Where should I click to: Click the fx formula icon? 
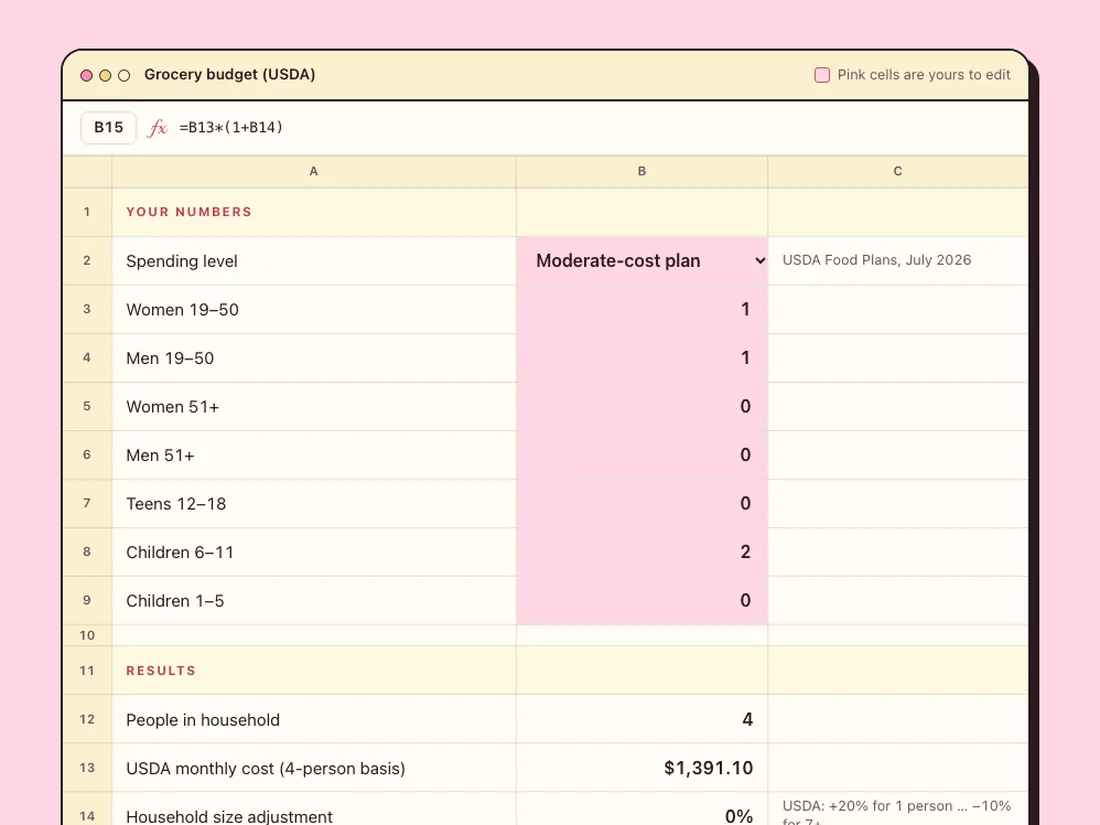point(157,128)
